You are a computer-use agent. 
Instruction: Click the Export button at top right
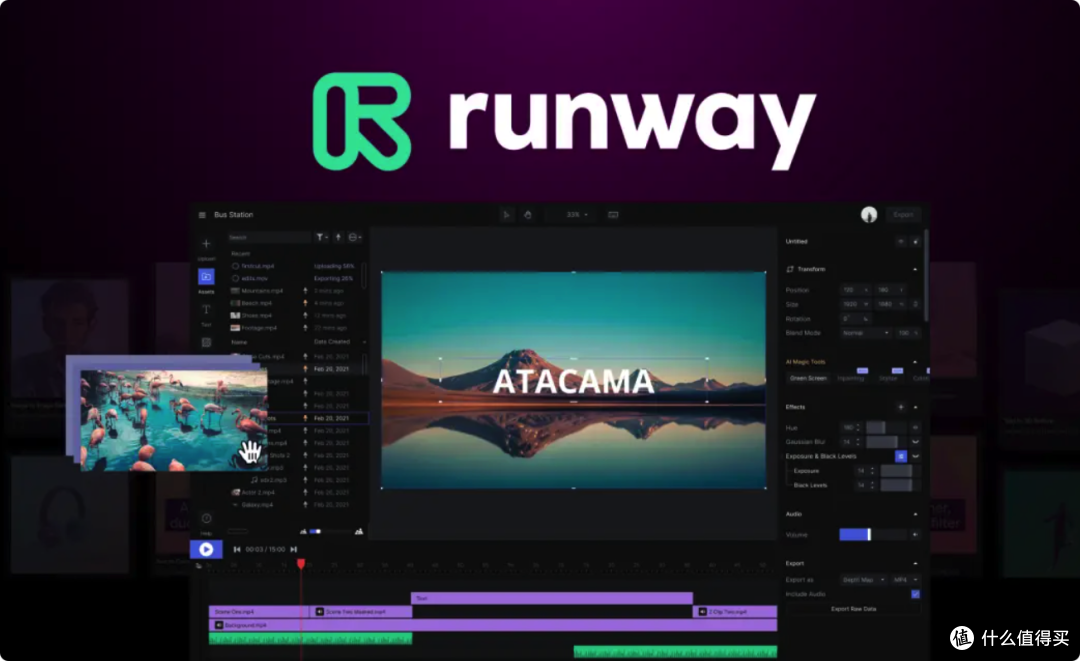point(903,215)
